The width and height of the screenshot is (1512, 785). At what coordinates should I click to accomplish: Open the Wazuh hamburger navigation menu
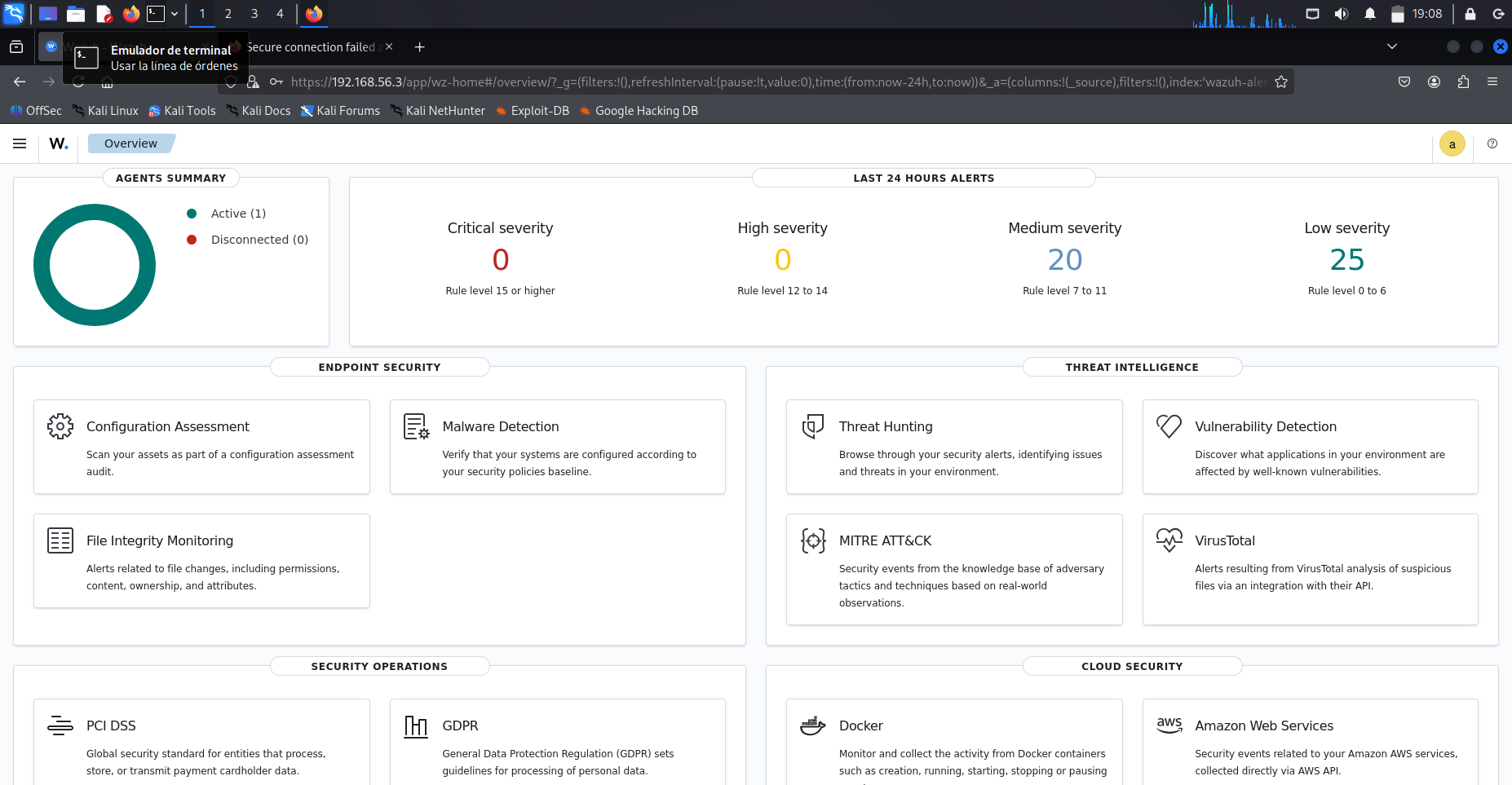tap(20, 143)
